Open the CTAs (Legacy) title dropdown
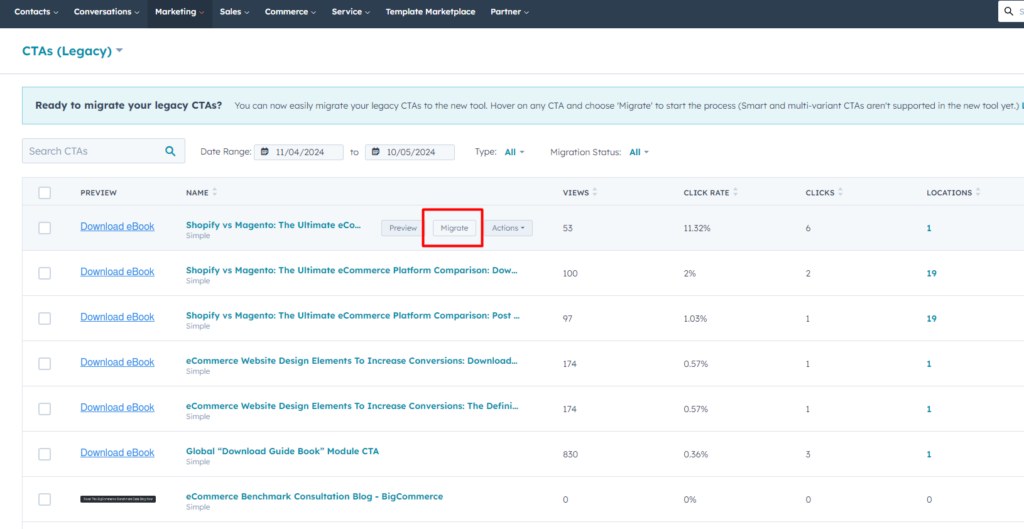 pos(72,51)
